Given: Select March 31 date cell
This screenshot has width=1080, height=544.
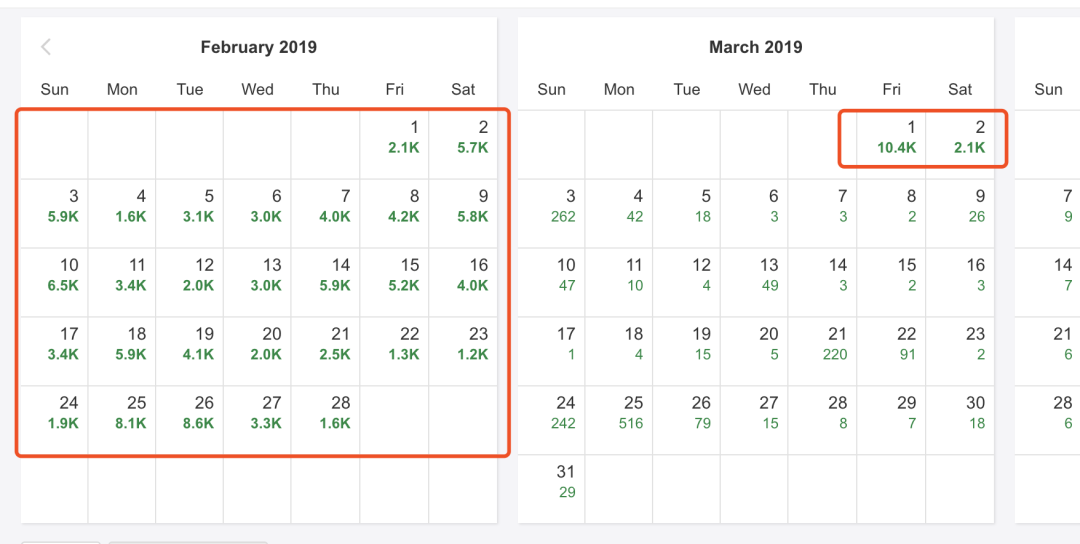Looking at the screenshot, I should 552,482.
